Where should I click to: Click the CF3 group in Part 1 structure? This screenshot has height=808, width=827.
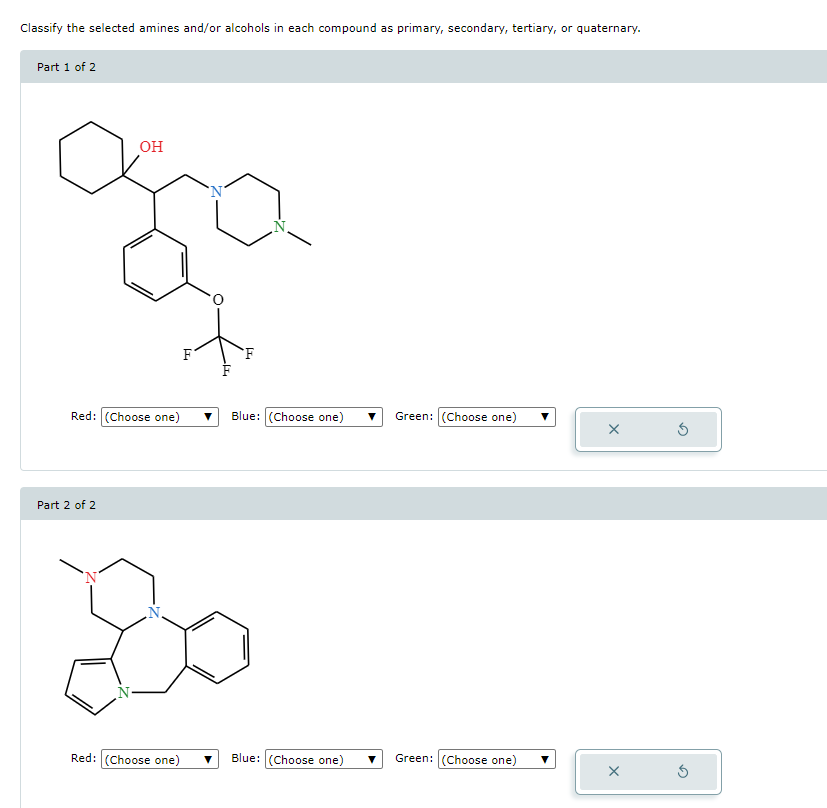(217, 338)
